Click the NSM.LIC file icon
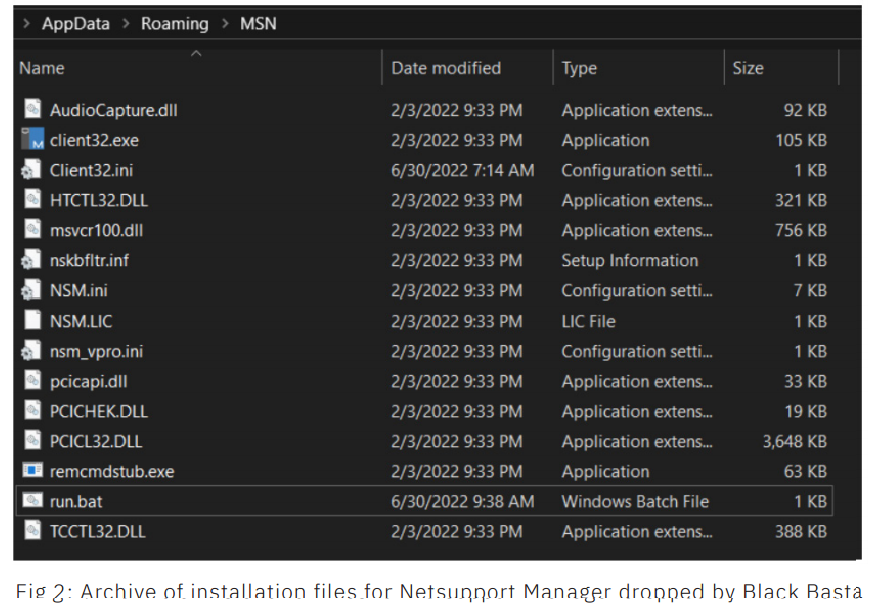This screenshot has width=875, height=607. tap(32, 321)
